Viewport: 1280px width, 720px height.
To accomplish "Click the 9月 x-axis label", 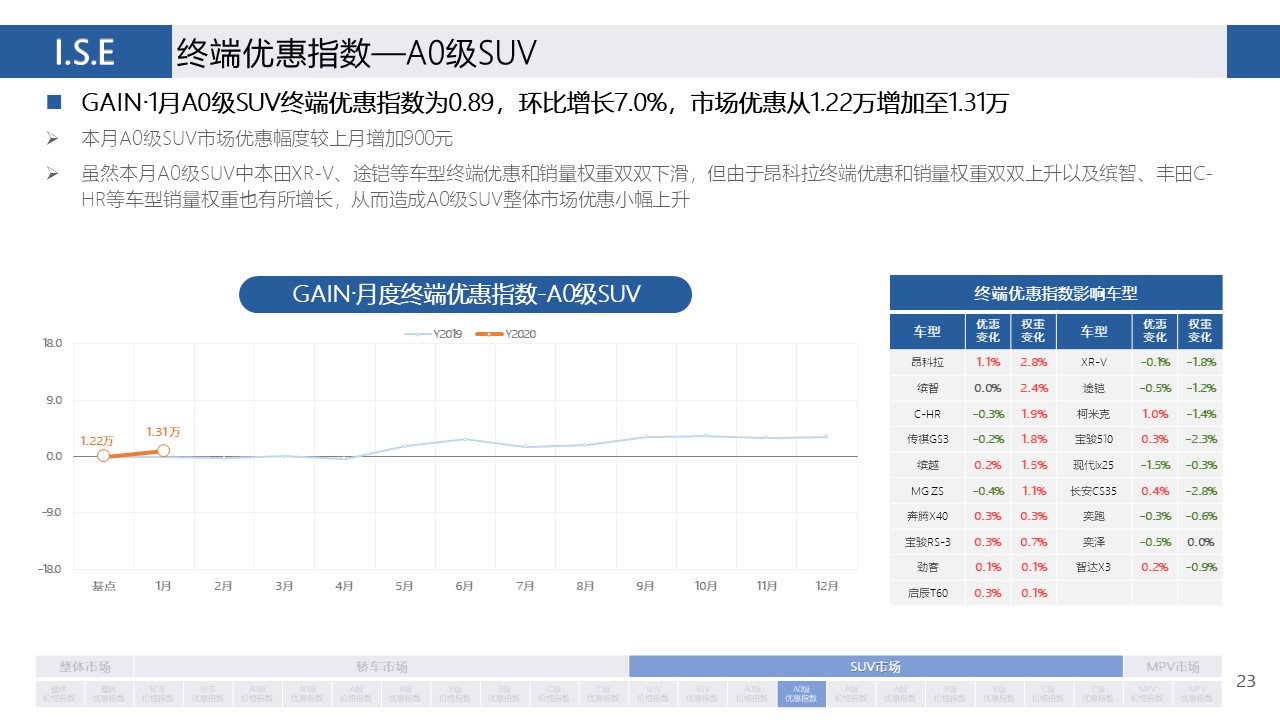I will click(646, 586).
